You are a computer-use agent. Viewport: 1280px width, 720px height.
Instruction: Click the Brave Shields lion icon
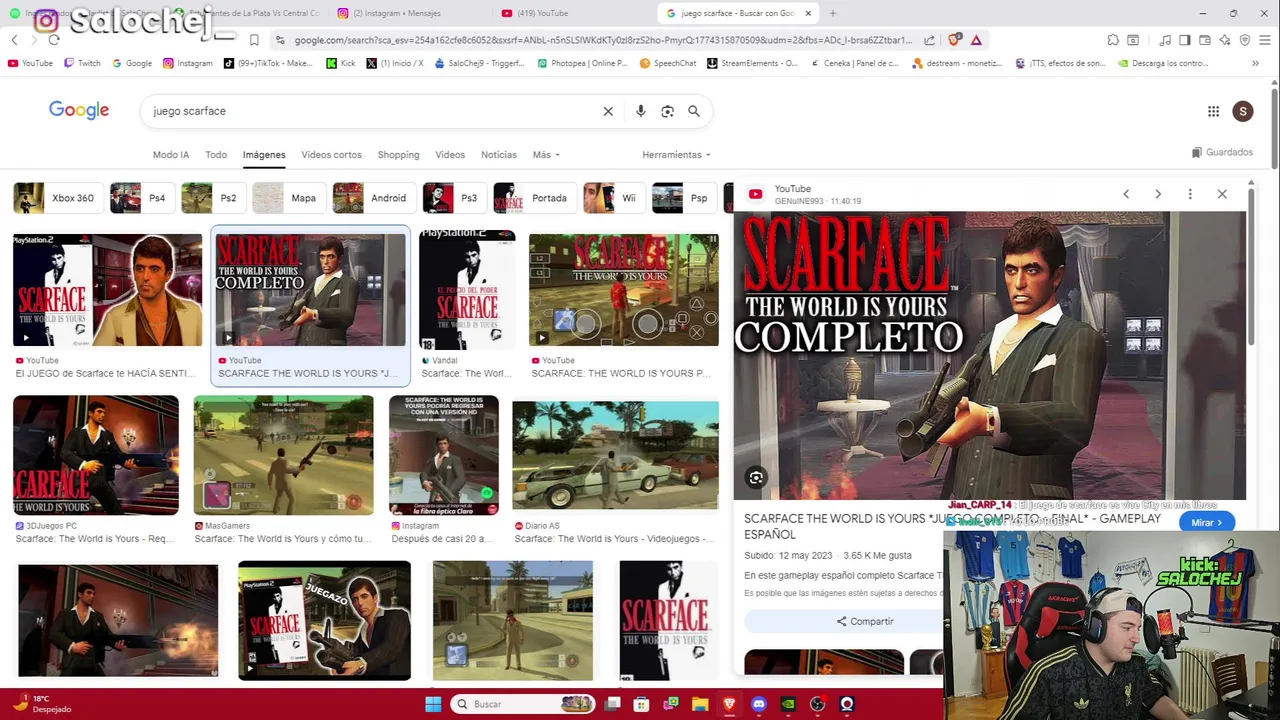[953, 40]
